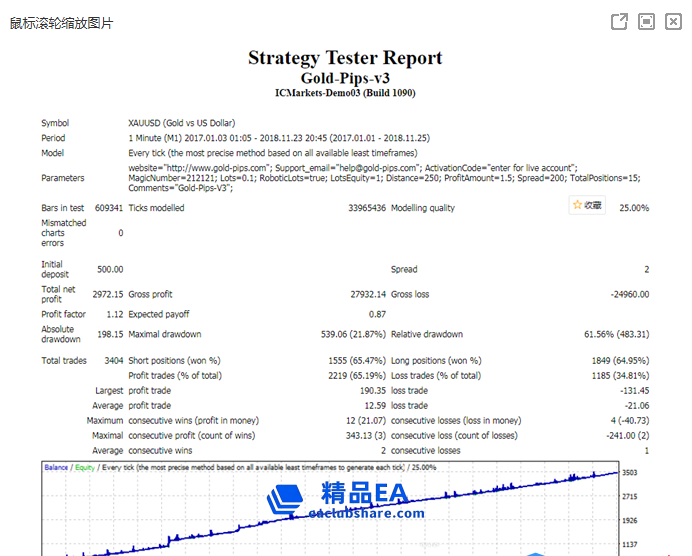
Task: Open image in new window icon
Action: [x=619, y=22]
